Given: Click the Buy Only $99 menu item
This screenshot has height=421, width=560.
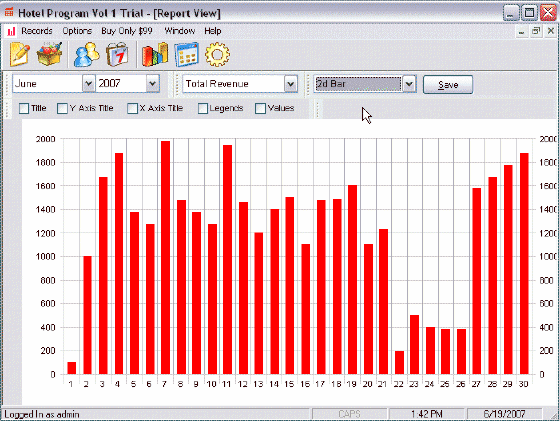Looking at the screenshot, I should coord(127,31).
